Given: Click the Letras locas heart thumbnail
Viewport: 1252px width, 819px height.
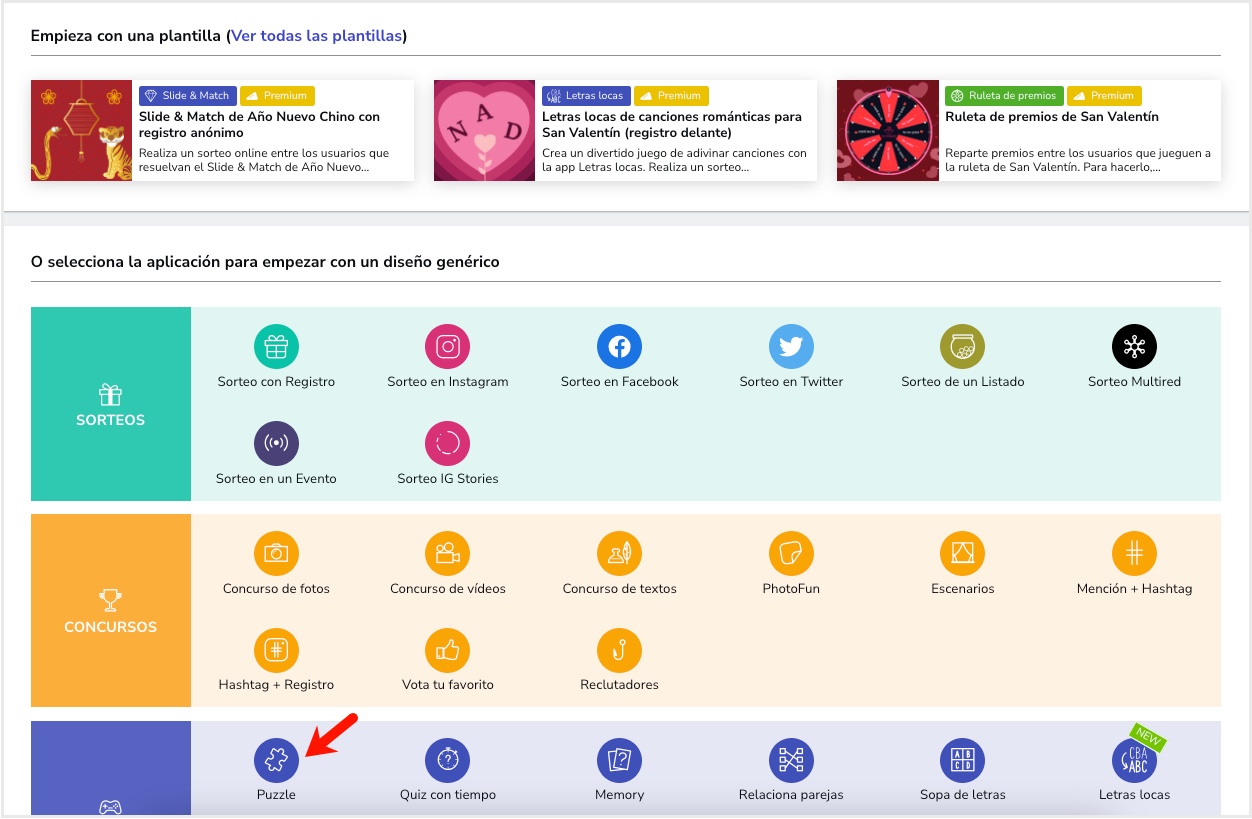Looking at the screenshot, I should pyautogui.click(x=484, y=131).
